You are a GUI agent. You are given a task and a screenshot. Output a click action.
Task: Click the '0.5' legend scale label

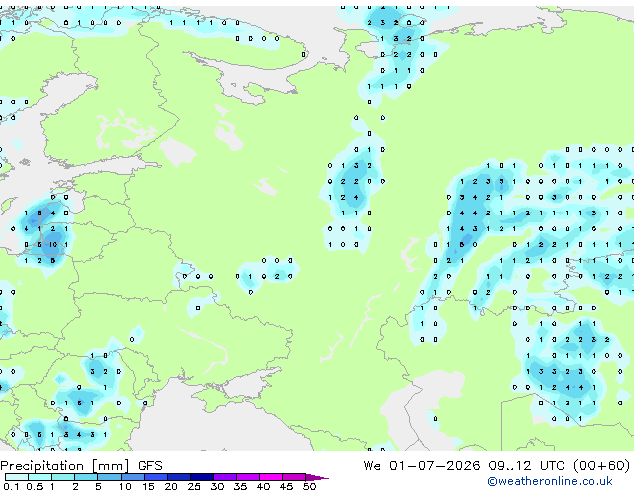pyautogui.click(x=35, y=486)
